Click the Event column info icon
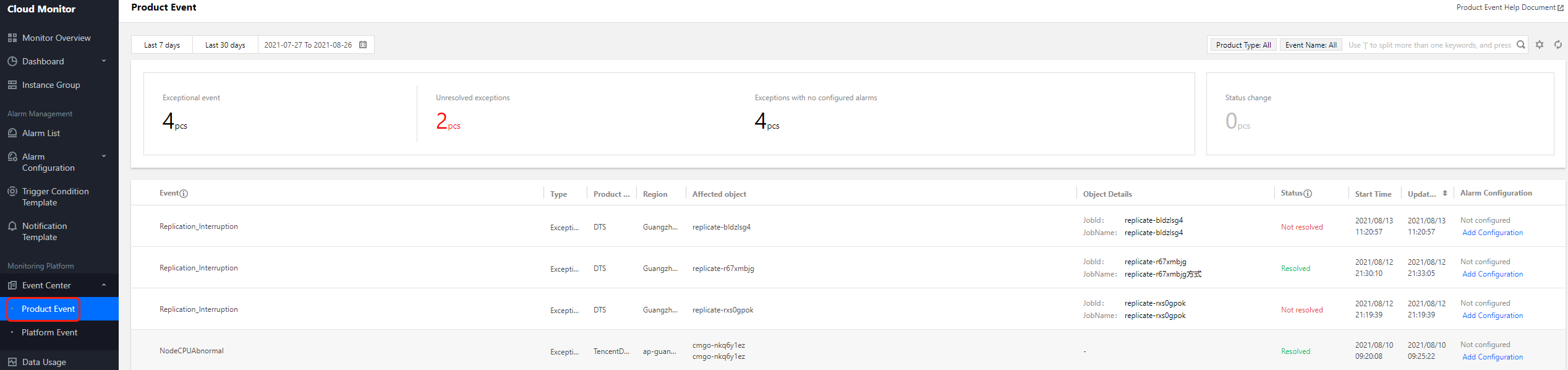The height and width of the screenshot is (370, 1568). point(184,194)
